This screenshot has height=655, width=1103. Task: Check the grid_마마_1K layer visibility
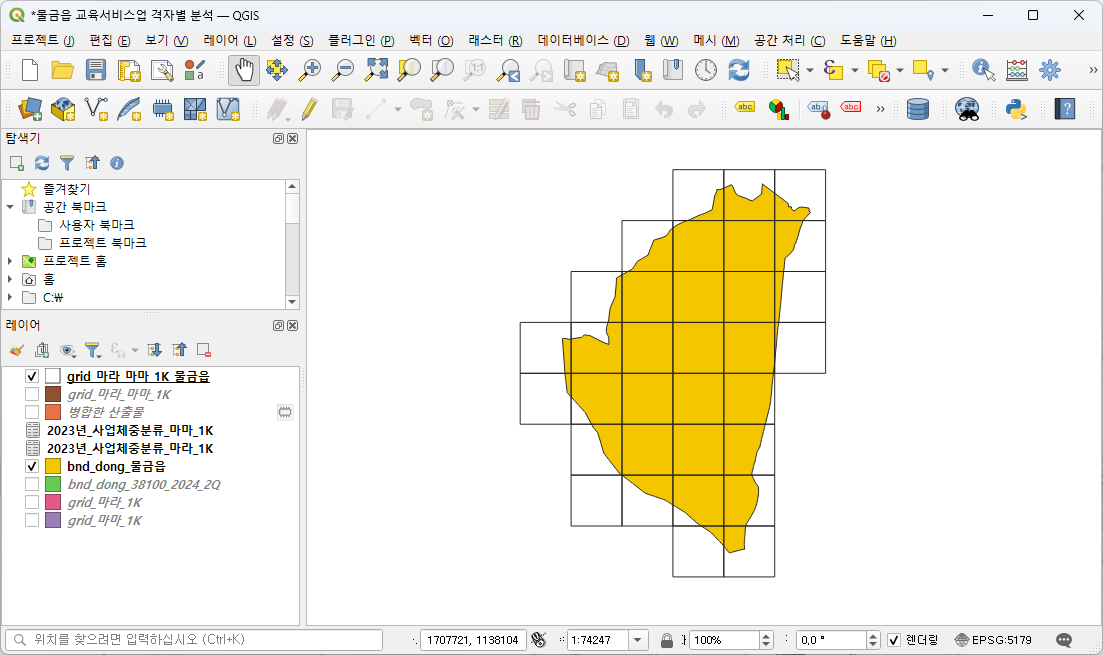[32, 521]
